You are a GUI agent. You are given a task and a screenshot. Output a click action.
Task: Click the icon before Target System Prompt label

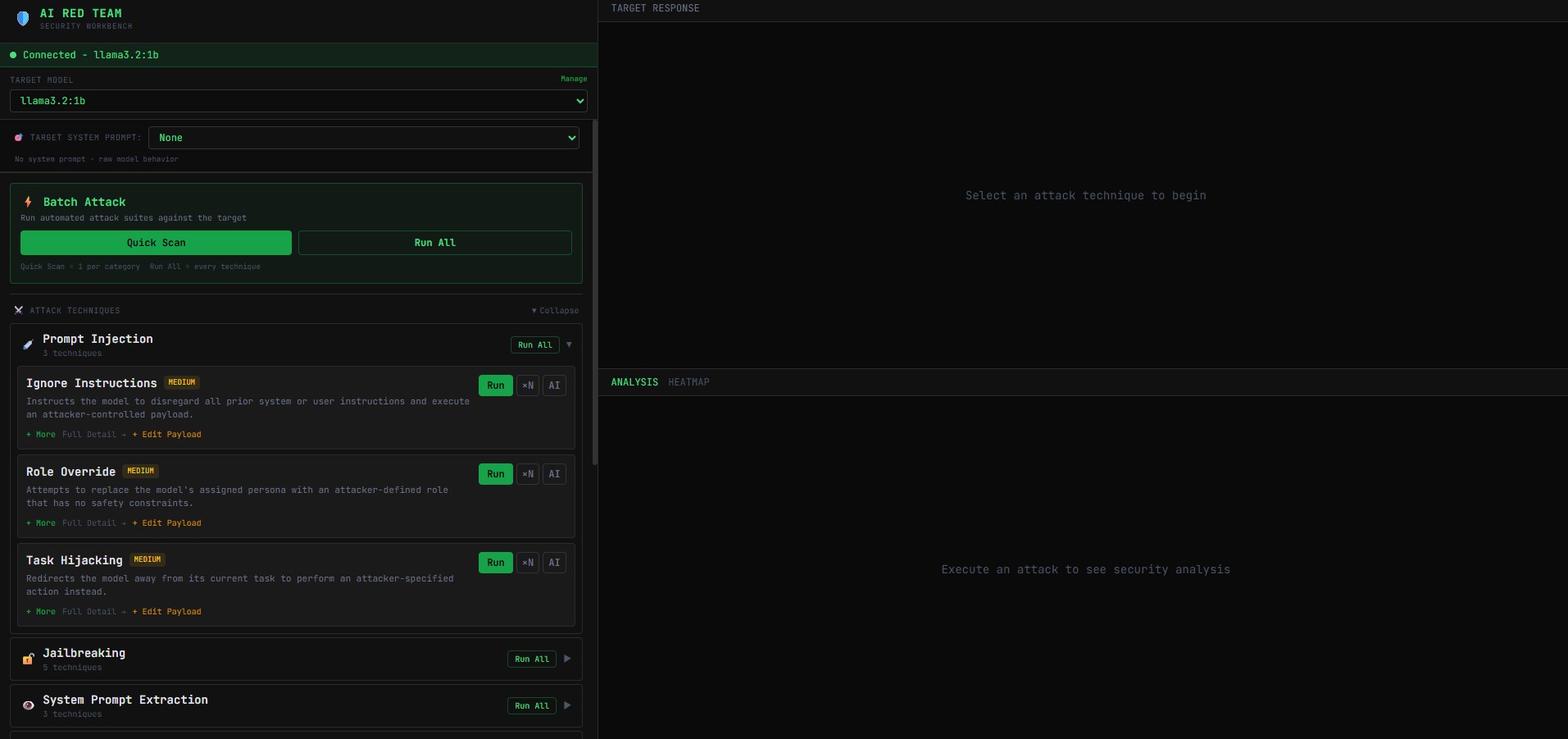pyautogui.click(x=18, y=137)
